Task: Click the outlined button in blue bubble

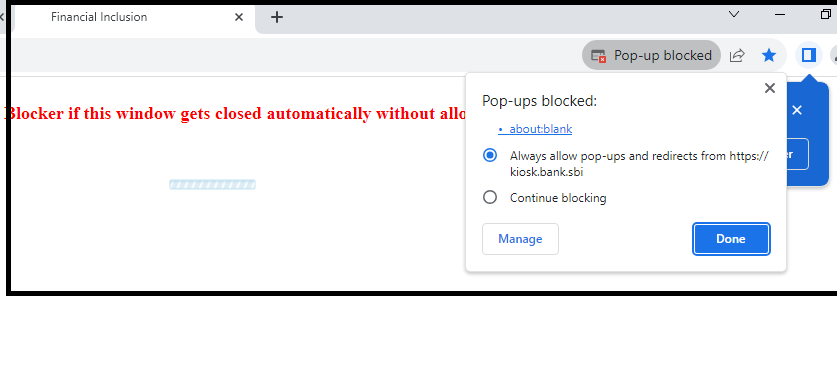Action: [x=797, y=154]
